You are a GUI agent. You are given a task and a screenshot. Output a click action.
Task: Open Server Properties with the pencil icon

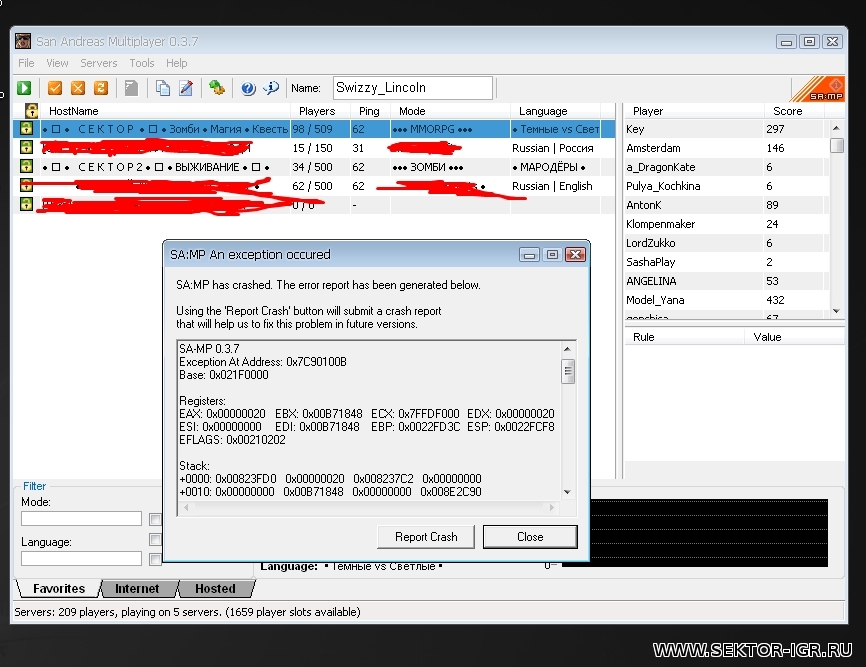pos(186,88)
